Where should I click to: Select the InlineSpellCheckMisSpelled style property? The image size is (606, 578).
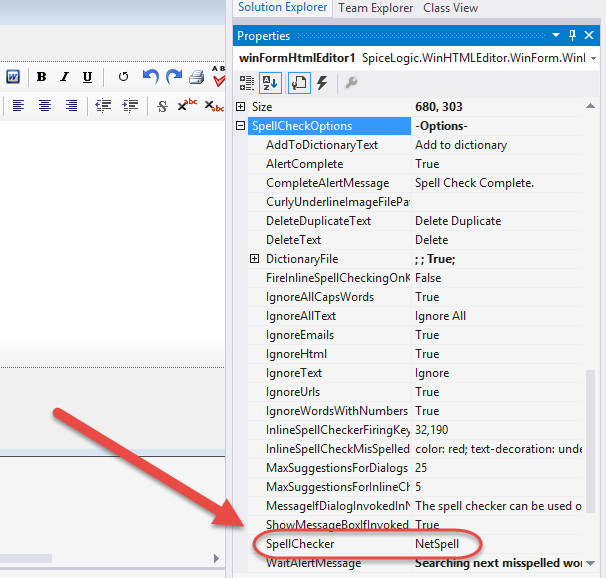coord(337,449)
